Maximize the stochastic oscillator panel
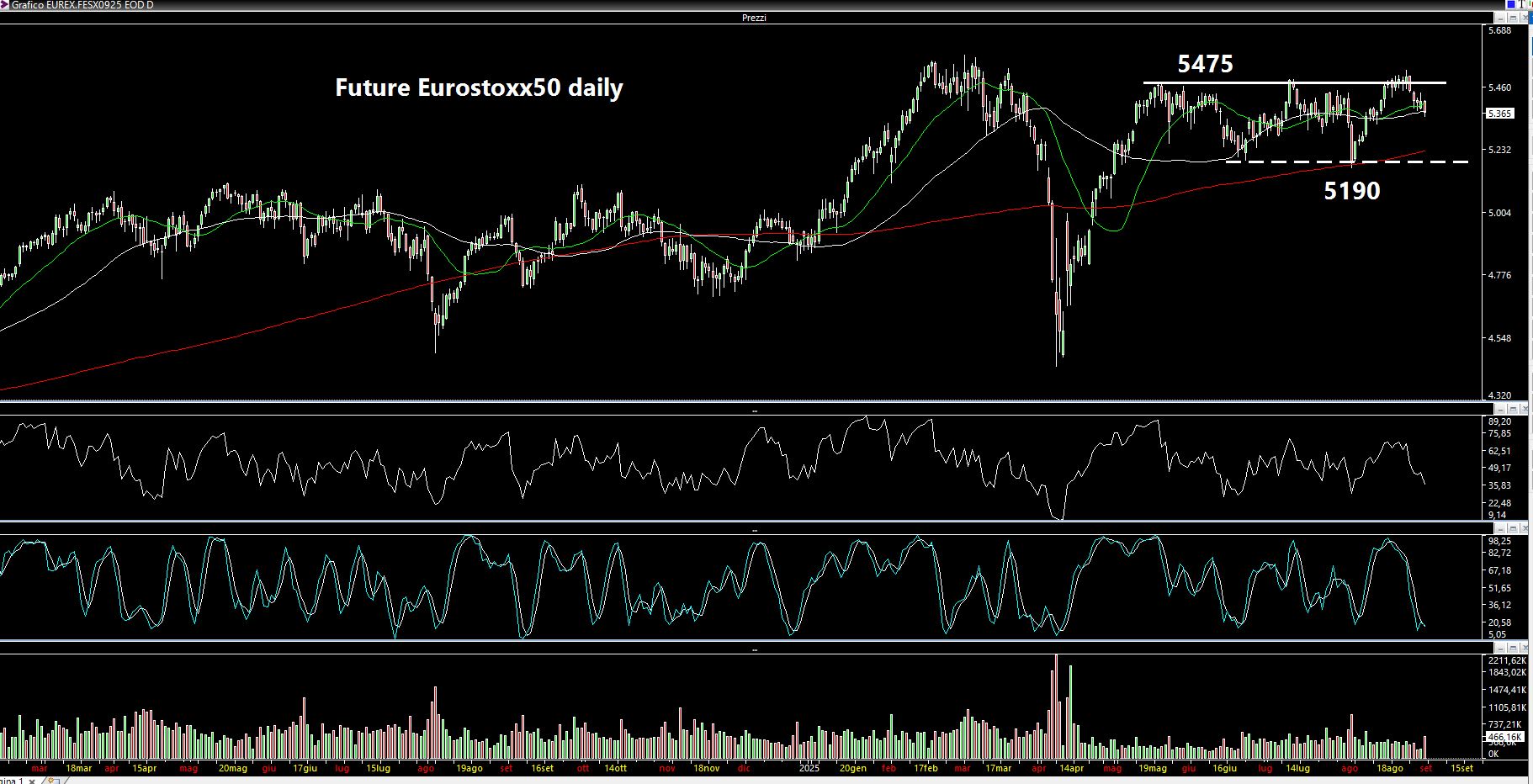The image size is (1533, 784). click(x=1513, y=528)
